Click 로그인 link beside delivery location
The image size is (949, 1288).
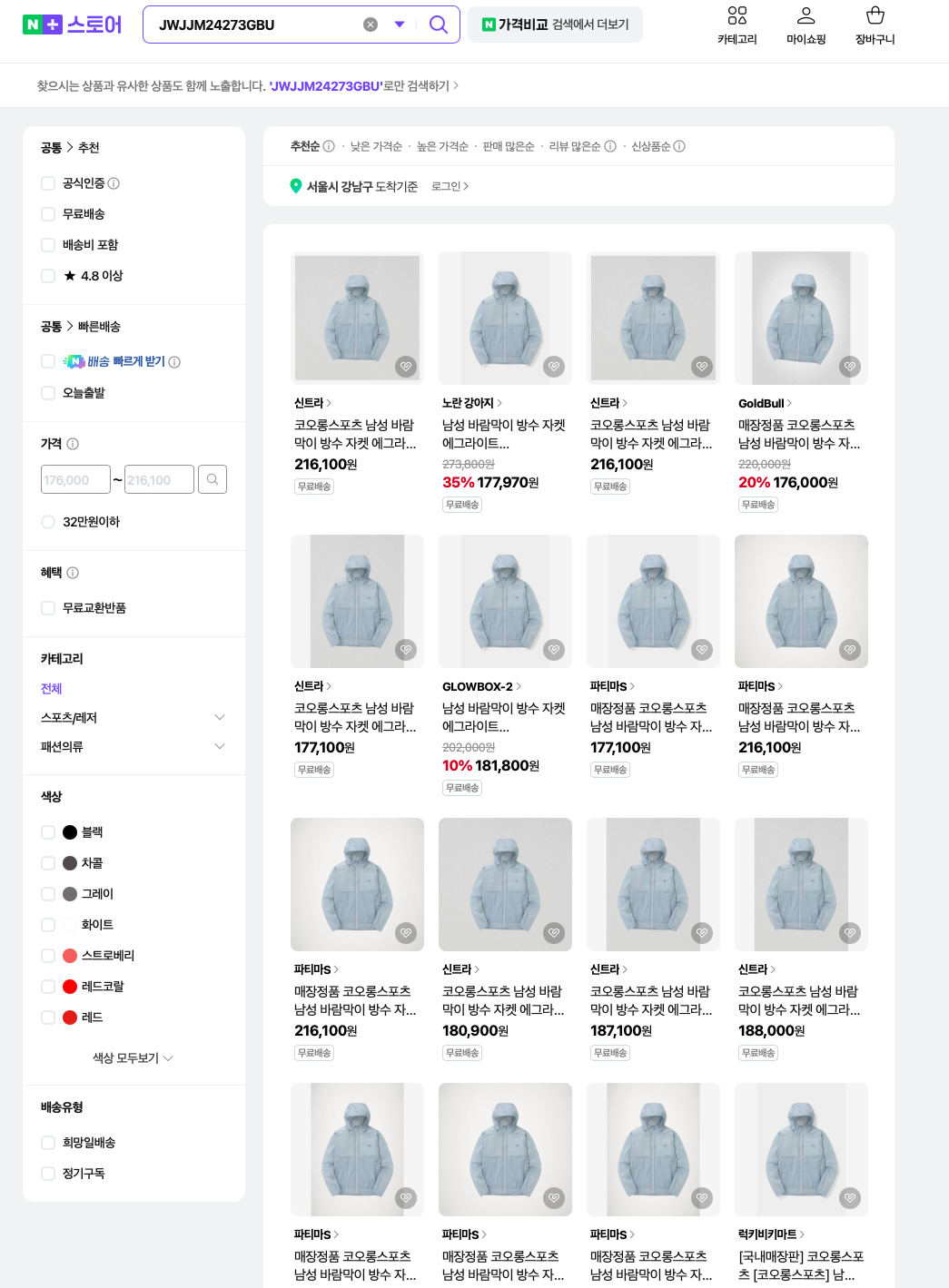[x=450, y=186]
